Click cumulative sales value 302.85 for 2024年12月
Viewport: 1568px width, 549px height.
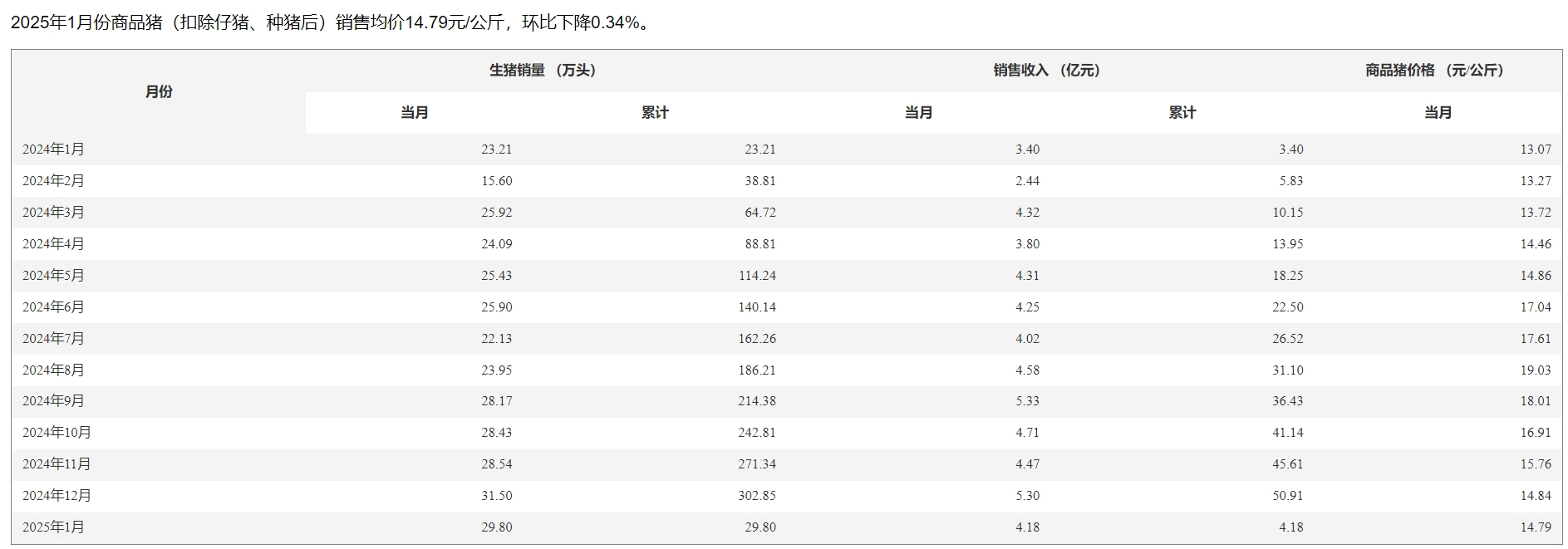756,496
